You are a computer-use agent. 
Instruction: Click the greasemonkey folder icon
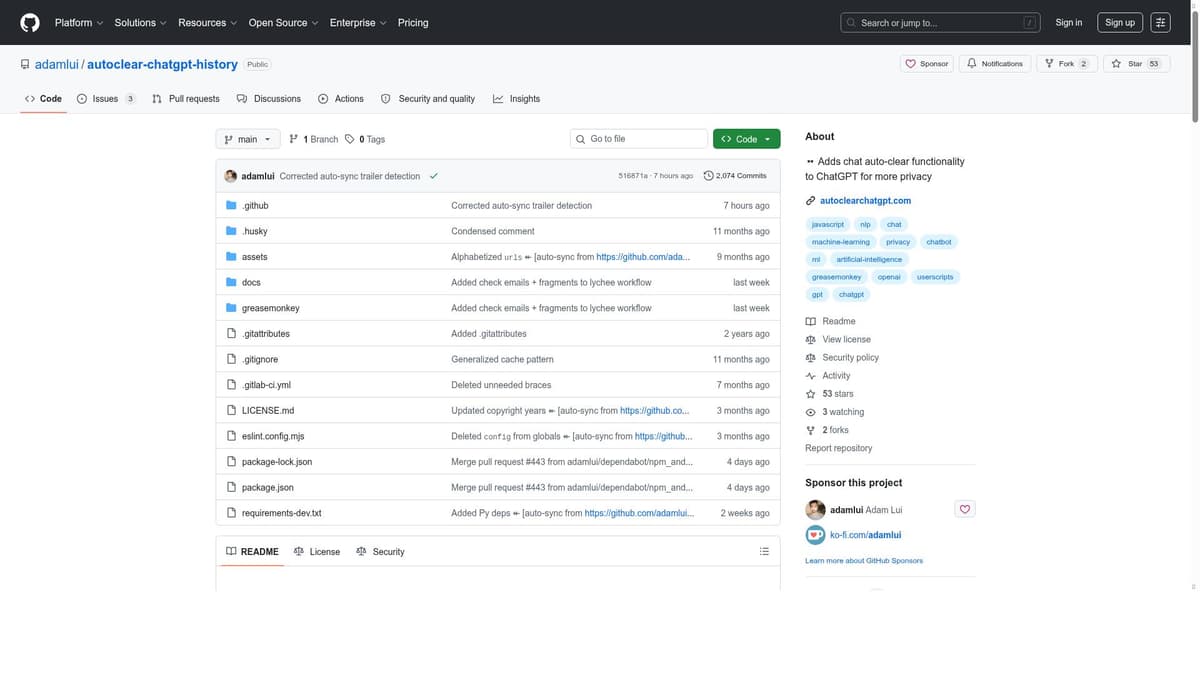[231, 308]
